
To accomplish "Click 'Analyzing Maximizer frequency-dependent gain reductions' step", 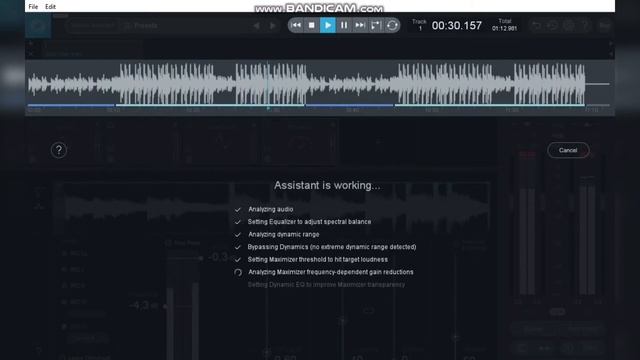I will 331,272.
